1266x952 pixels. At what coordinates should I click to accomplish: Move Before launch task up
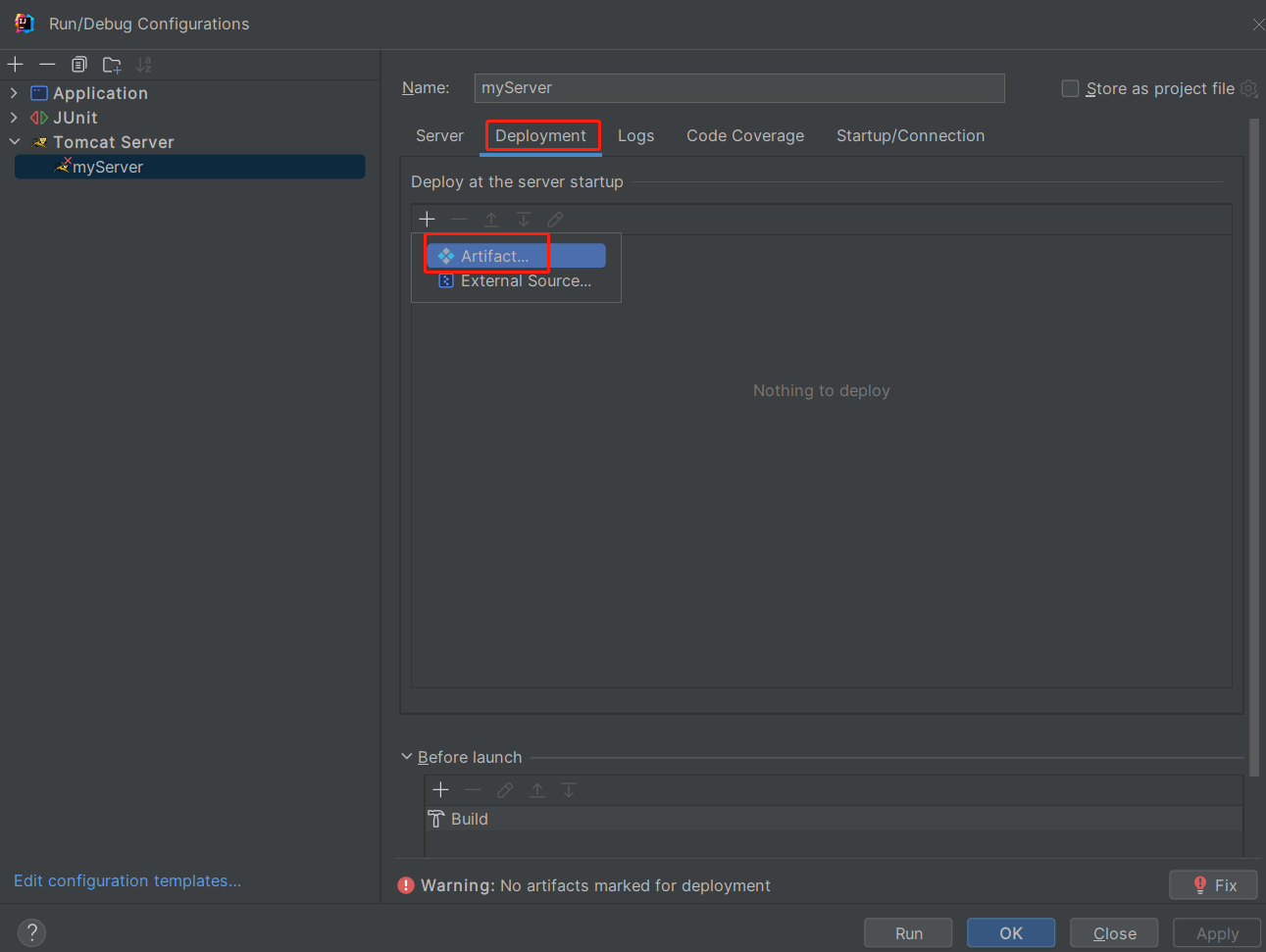(x=537, y=789)
